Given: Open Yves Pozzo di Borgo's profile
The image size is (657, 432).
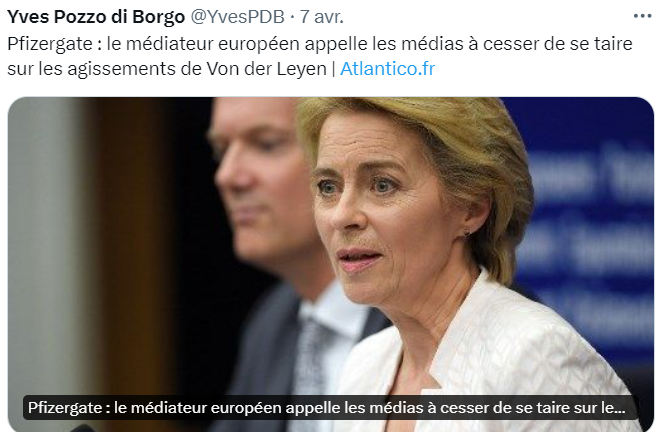Looking at the screenshot, I should [96, 17].
